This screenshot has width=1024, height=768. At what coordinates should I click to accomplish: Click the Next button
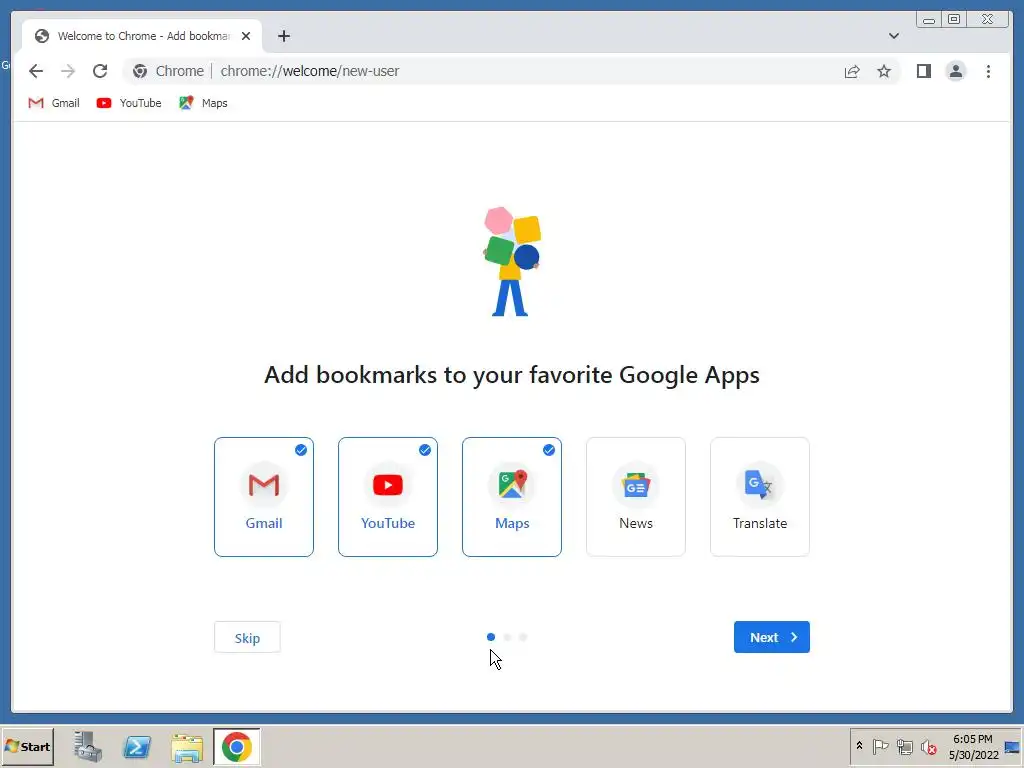click(772, 637)
